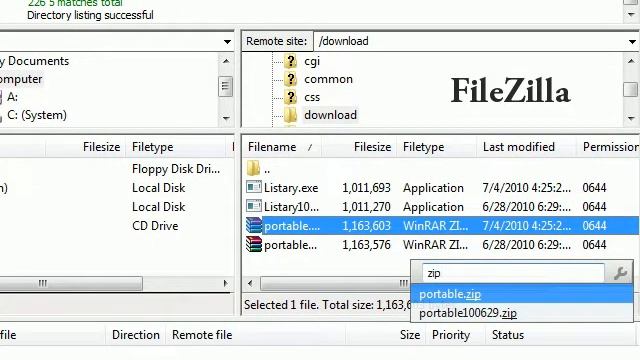Sort remote files by Last modified column
Viewport: 640px width, 360px height.
click(527, 147)
